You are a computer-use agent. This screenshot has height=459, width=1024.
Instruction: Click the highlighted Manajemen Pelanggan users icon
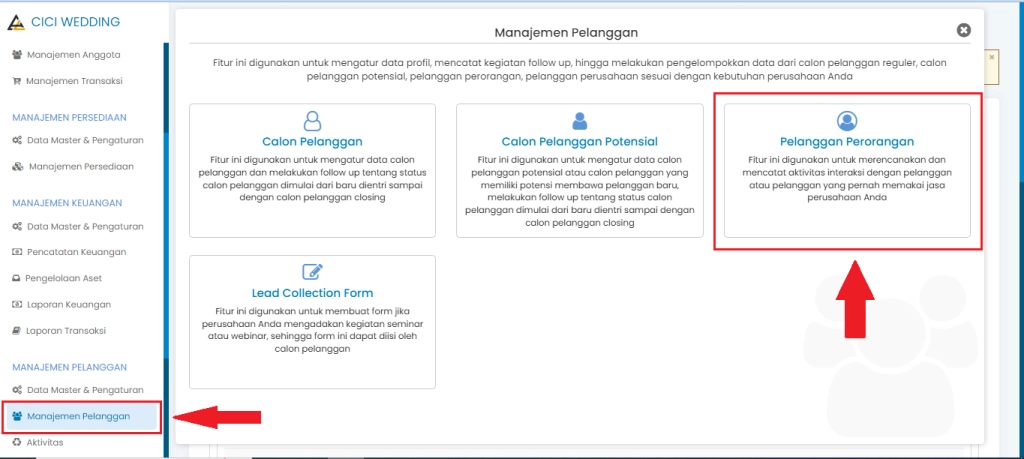coord(18,417)
